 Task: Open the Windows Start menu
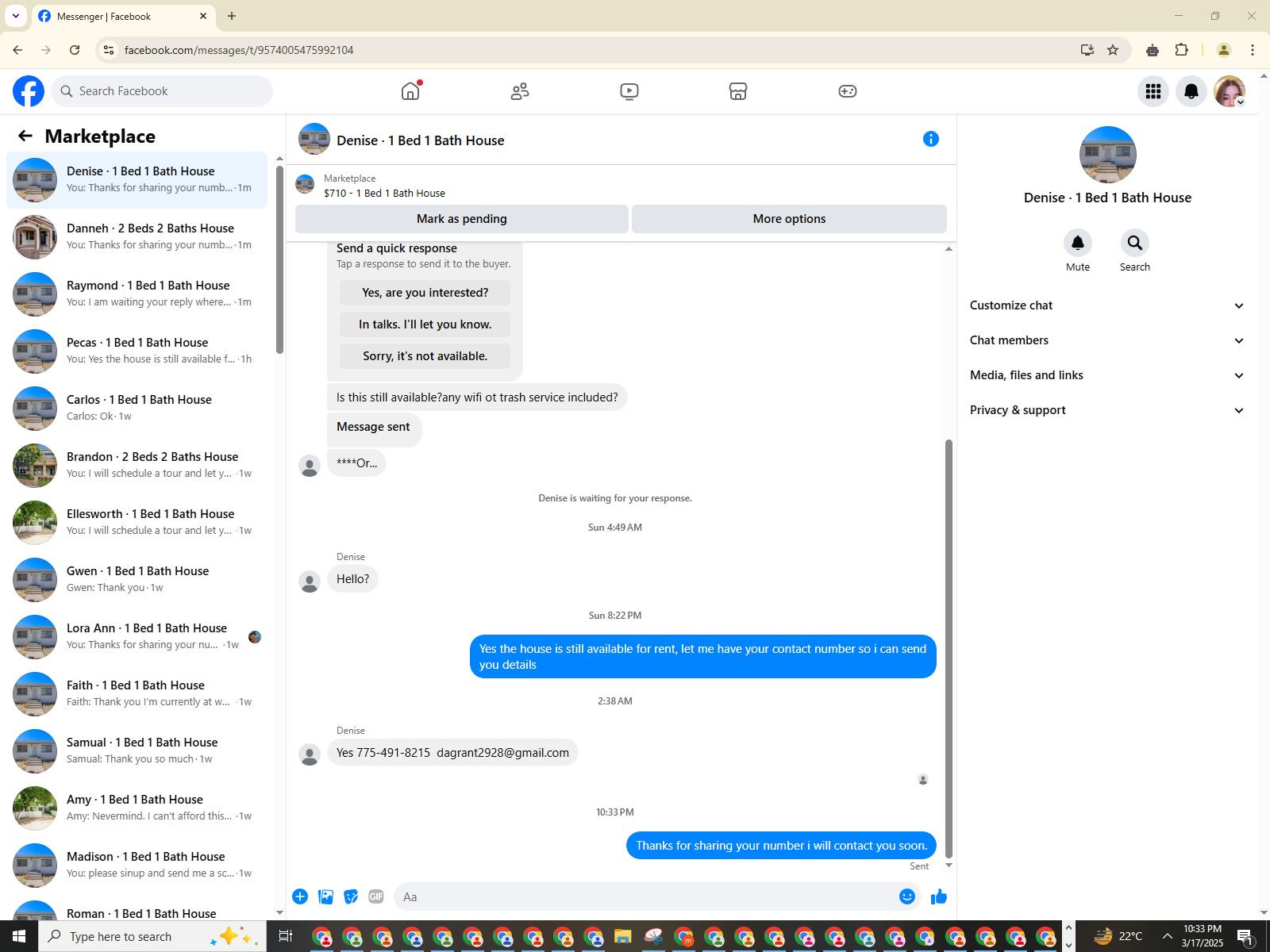(x=19, y=936)
